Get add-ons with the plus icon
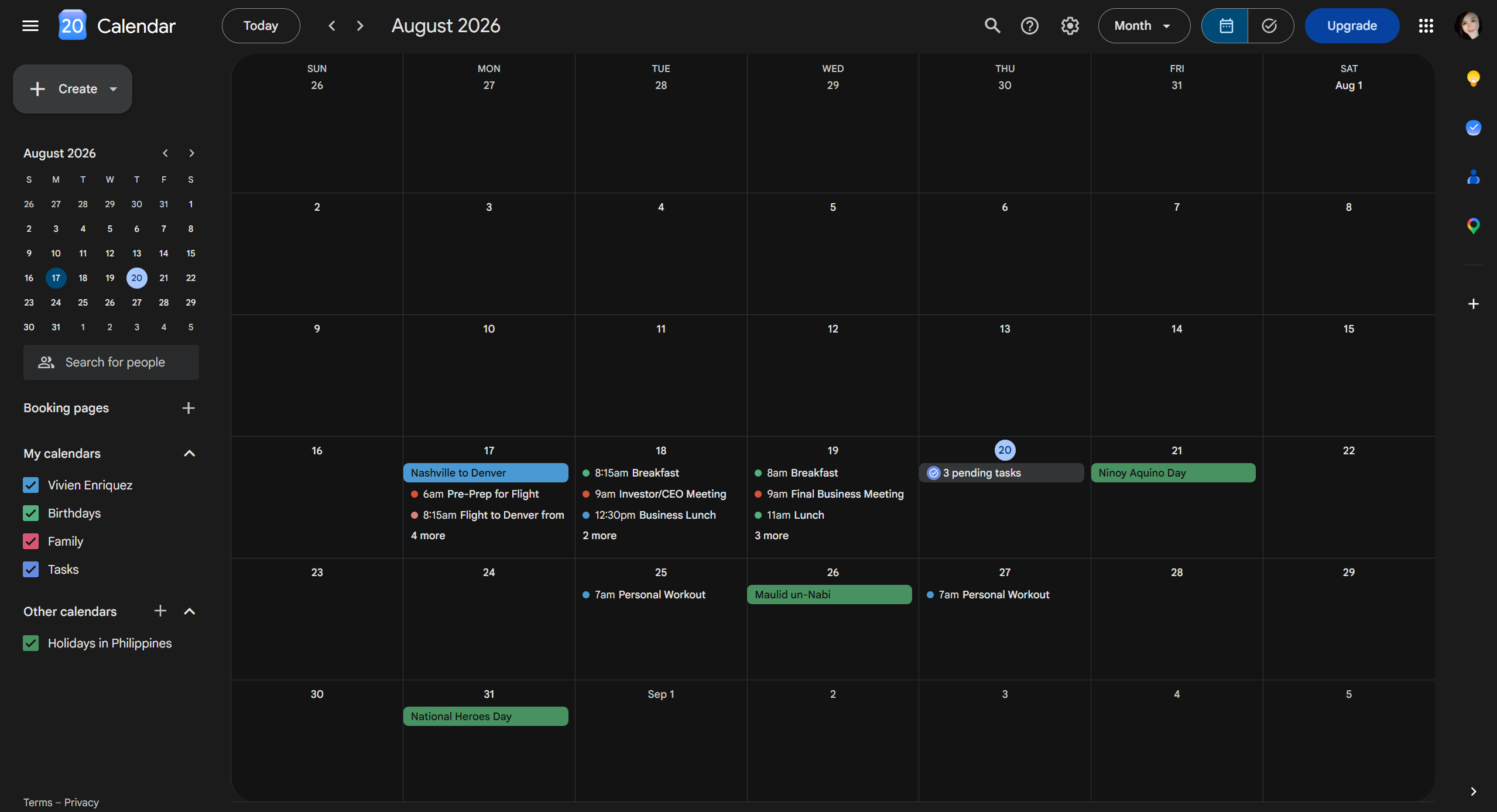This screenshot has height=812, width=1497. (1474, 304)
